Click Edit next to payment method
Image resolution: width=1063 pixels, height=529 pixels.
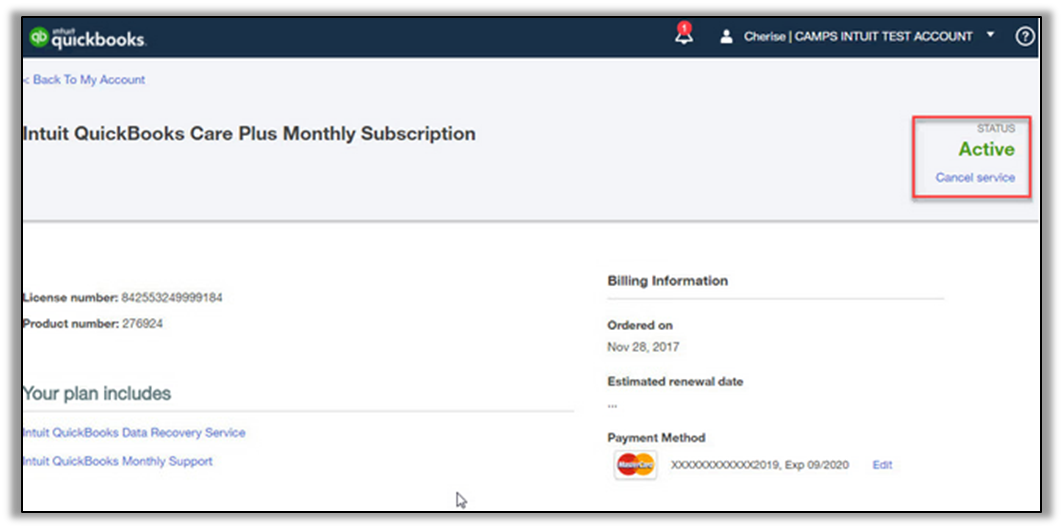coord(882,465)
